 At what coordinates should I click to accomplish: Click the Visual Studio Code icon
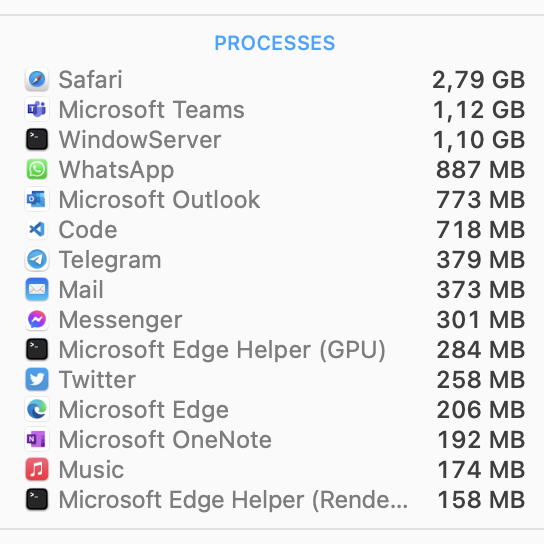37,229
